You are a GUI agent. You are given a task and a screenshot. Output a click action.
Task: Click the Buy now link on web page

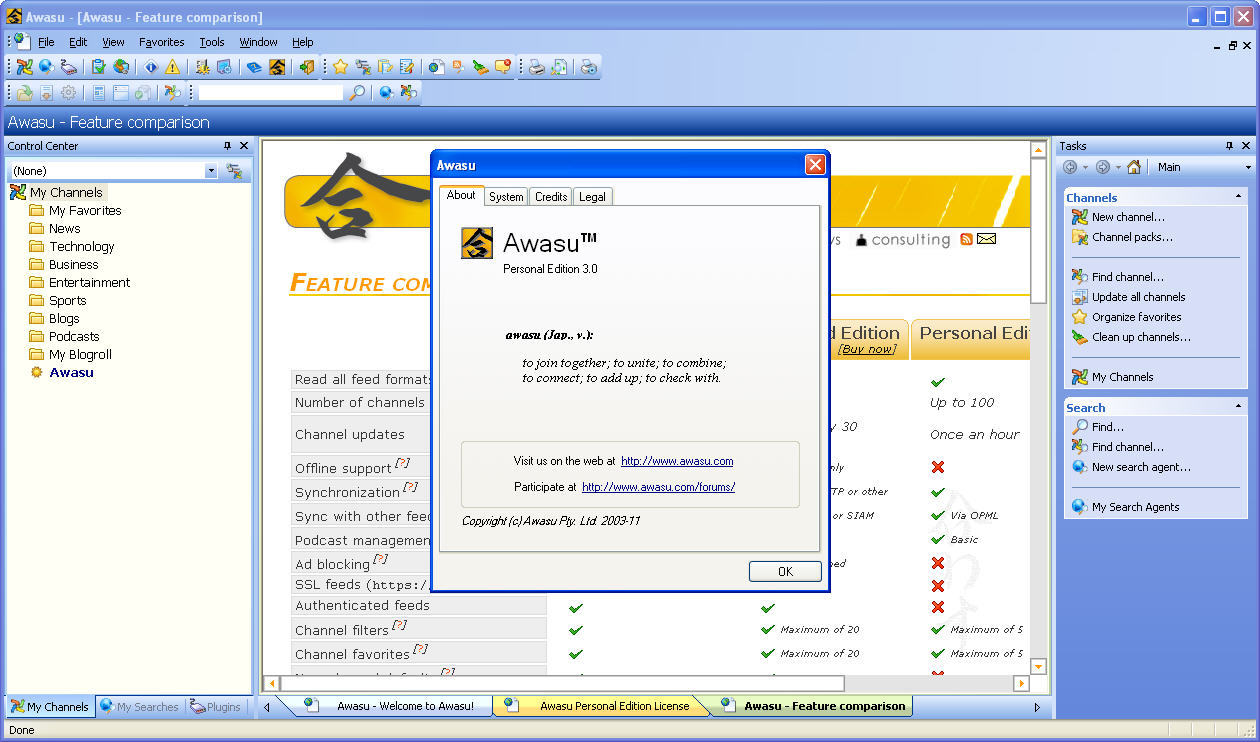tap(867, 349)
